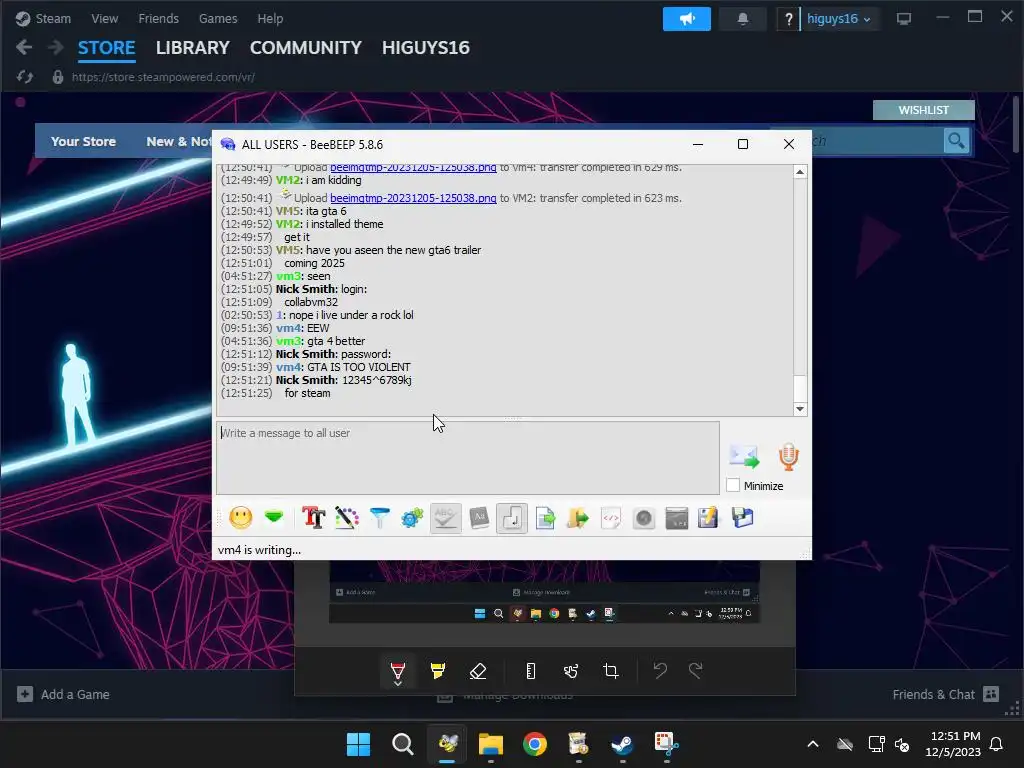Enable the Minimize checkbox
This screenshot has width=1024, height=768.
click(x=733, y=485)
